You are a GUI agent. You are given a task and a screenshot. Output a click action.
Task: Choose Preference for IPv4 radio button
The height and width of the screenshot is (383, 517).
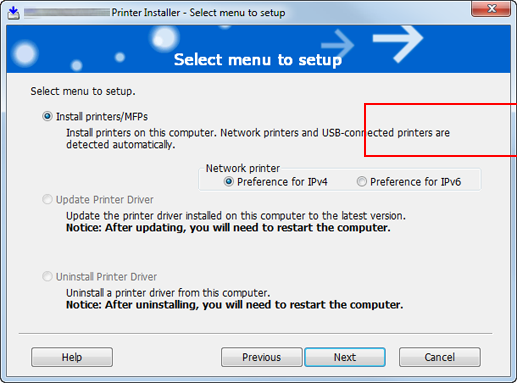coord(229,182)
